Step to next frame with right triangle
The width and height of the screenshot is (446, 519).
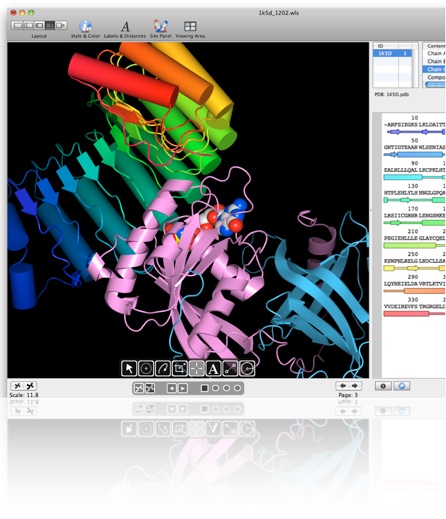183,388
